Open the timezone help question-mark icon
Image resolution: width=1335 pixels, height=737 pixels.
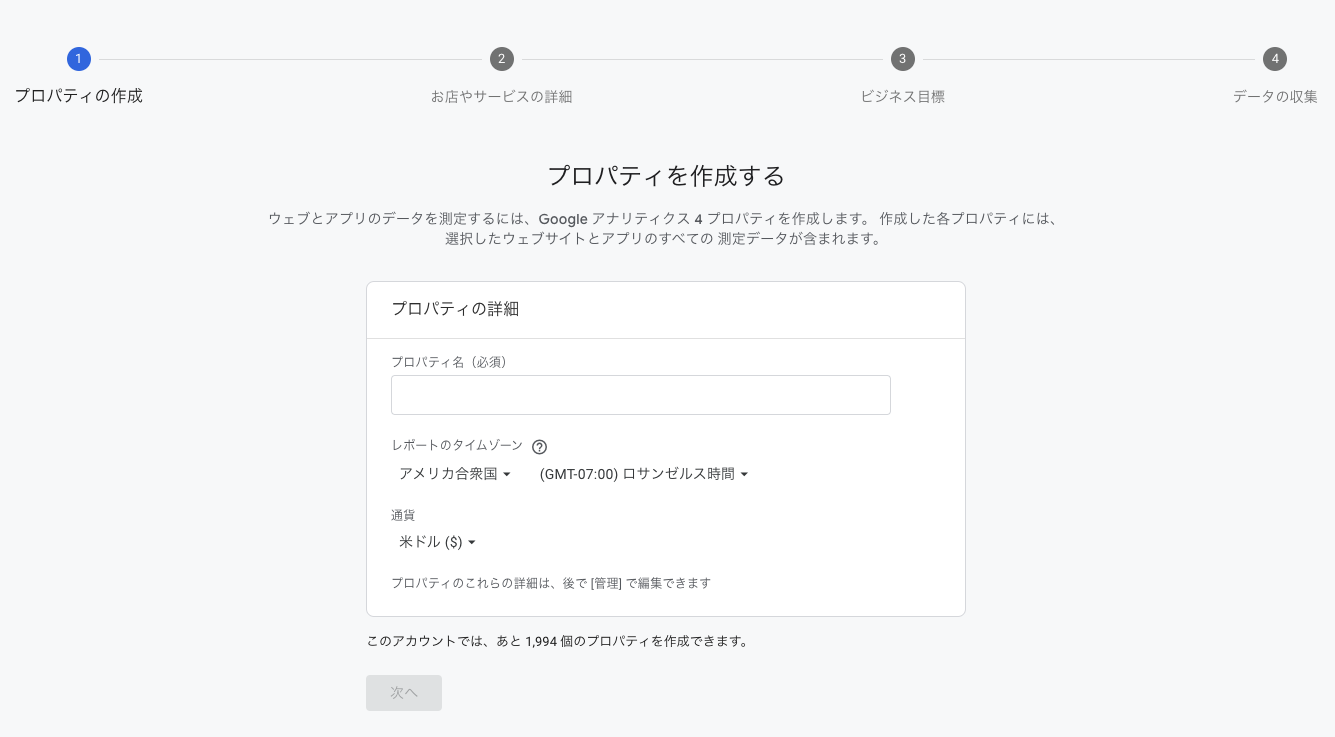pos(540,447)
